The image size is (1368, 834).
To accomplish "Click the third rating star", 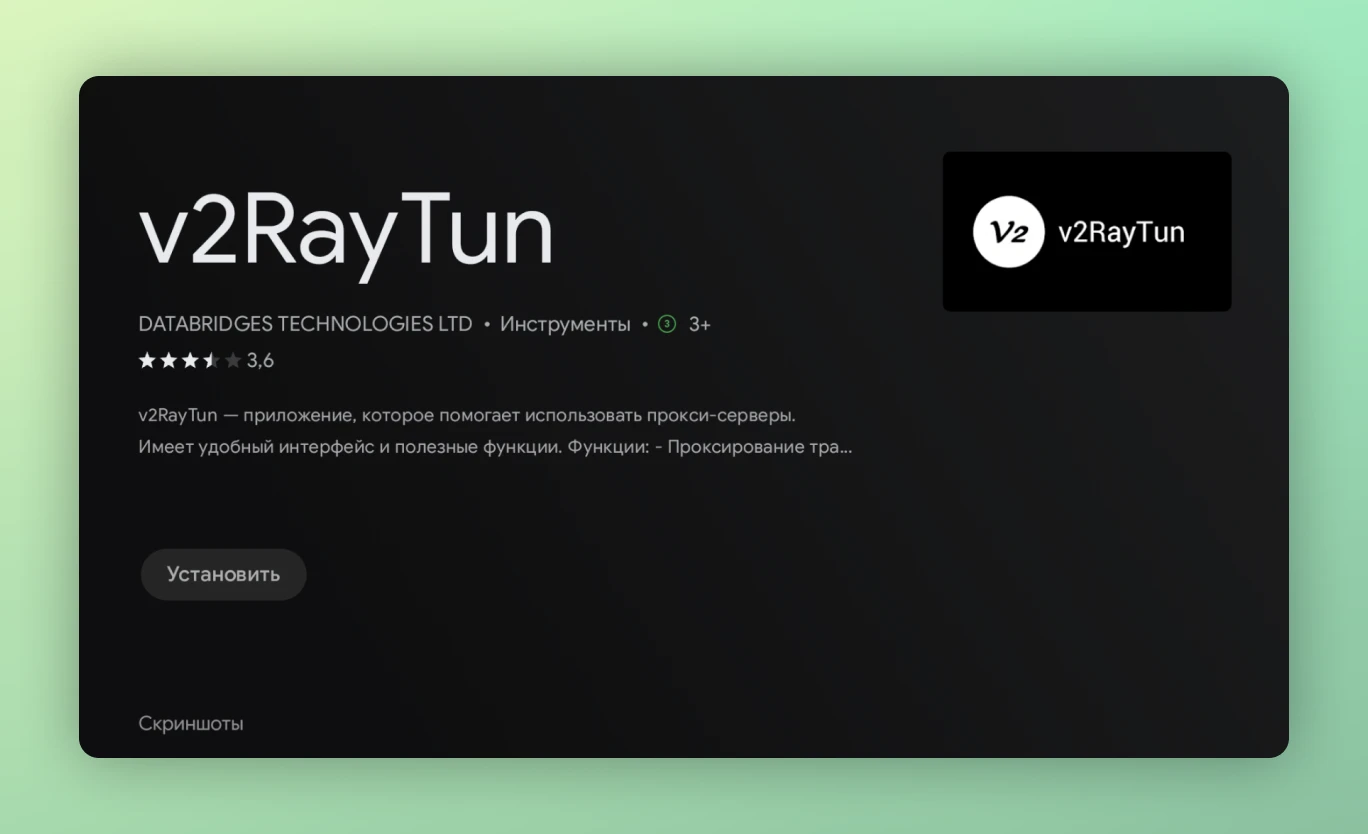I will click(190, 361).
